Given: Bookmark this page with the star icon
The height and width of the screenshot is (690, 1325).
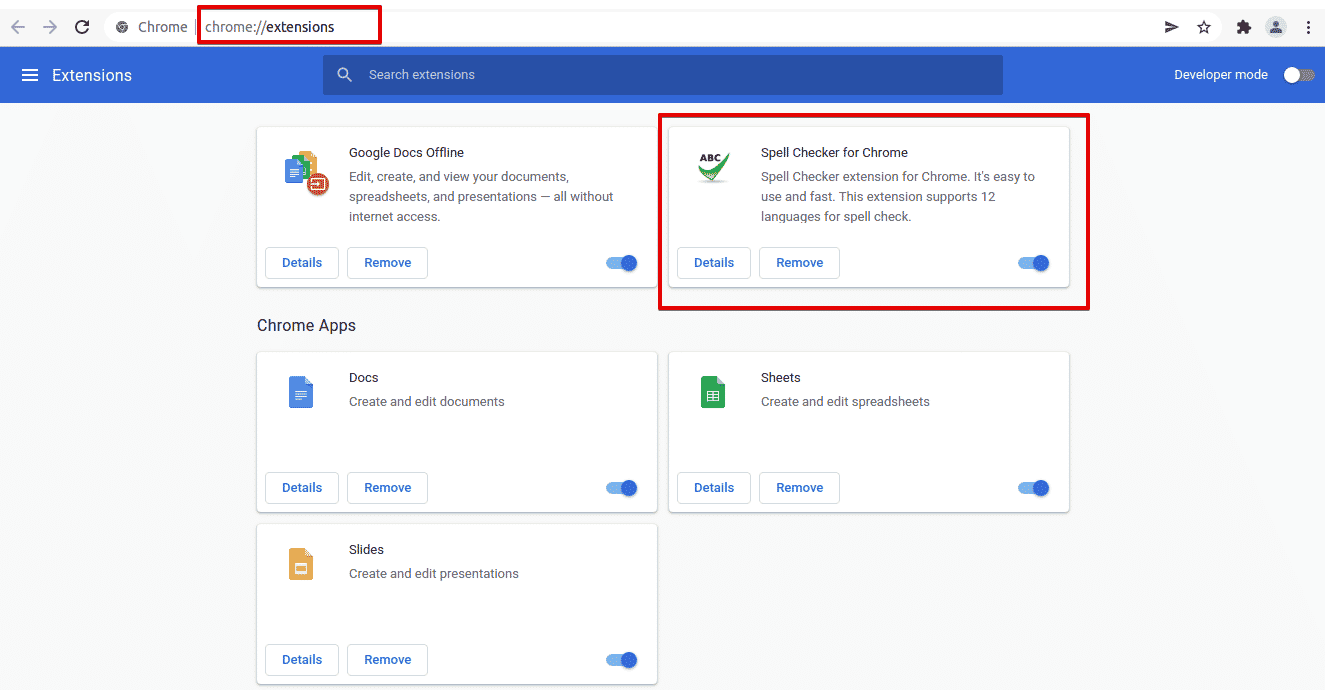Looking at the screenshot, I should (x=1204, y=27).
